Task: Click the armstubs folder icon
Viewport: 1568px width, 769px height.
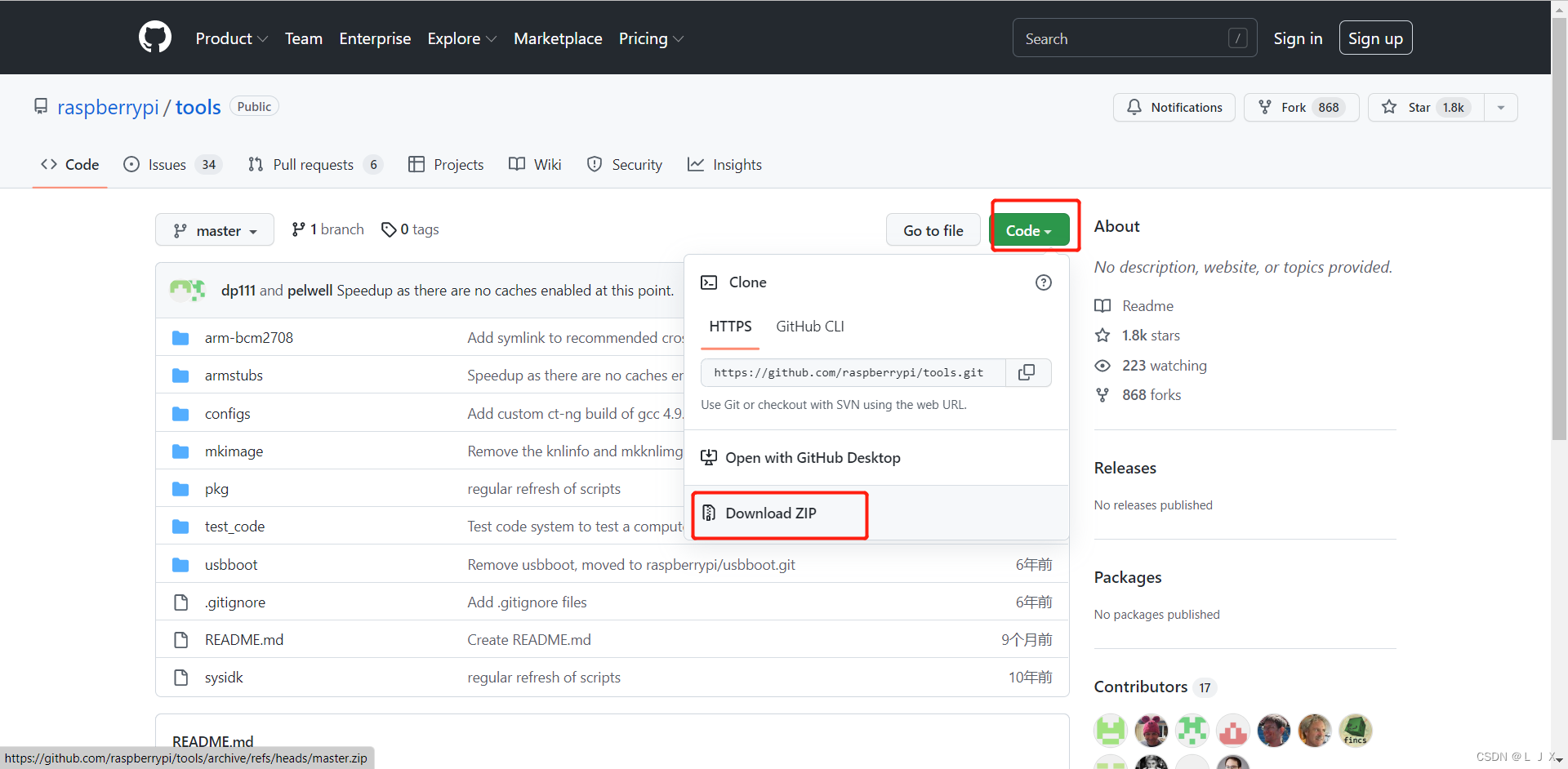Action: [180, 376]
